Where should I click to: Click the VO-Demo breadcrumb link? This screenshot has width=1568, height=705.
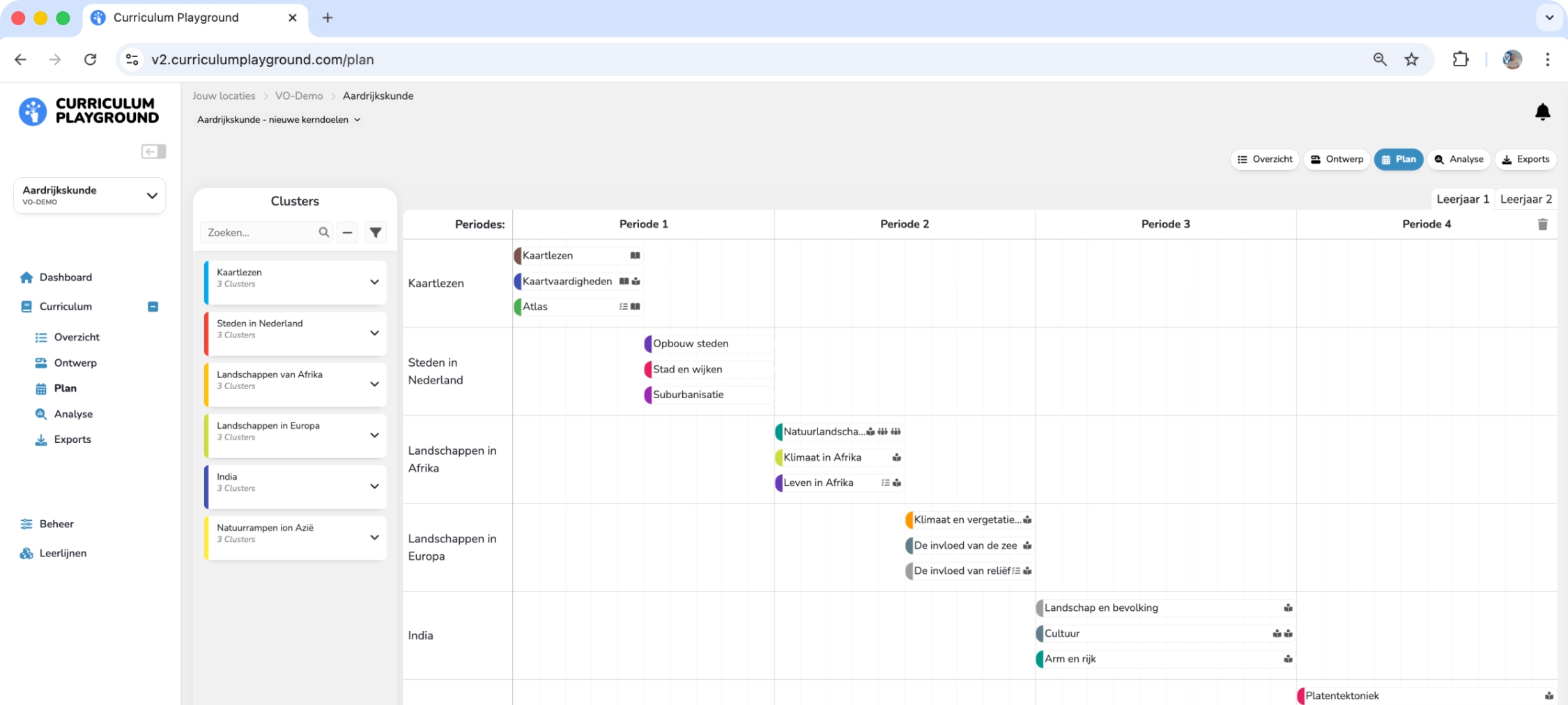click(299, 96)
